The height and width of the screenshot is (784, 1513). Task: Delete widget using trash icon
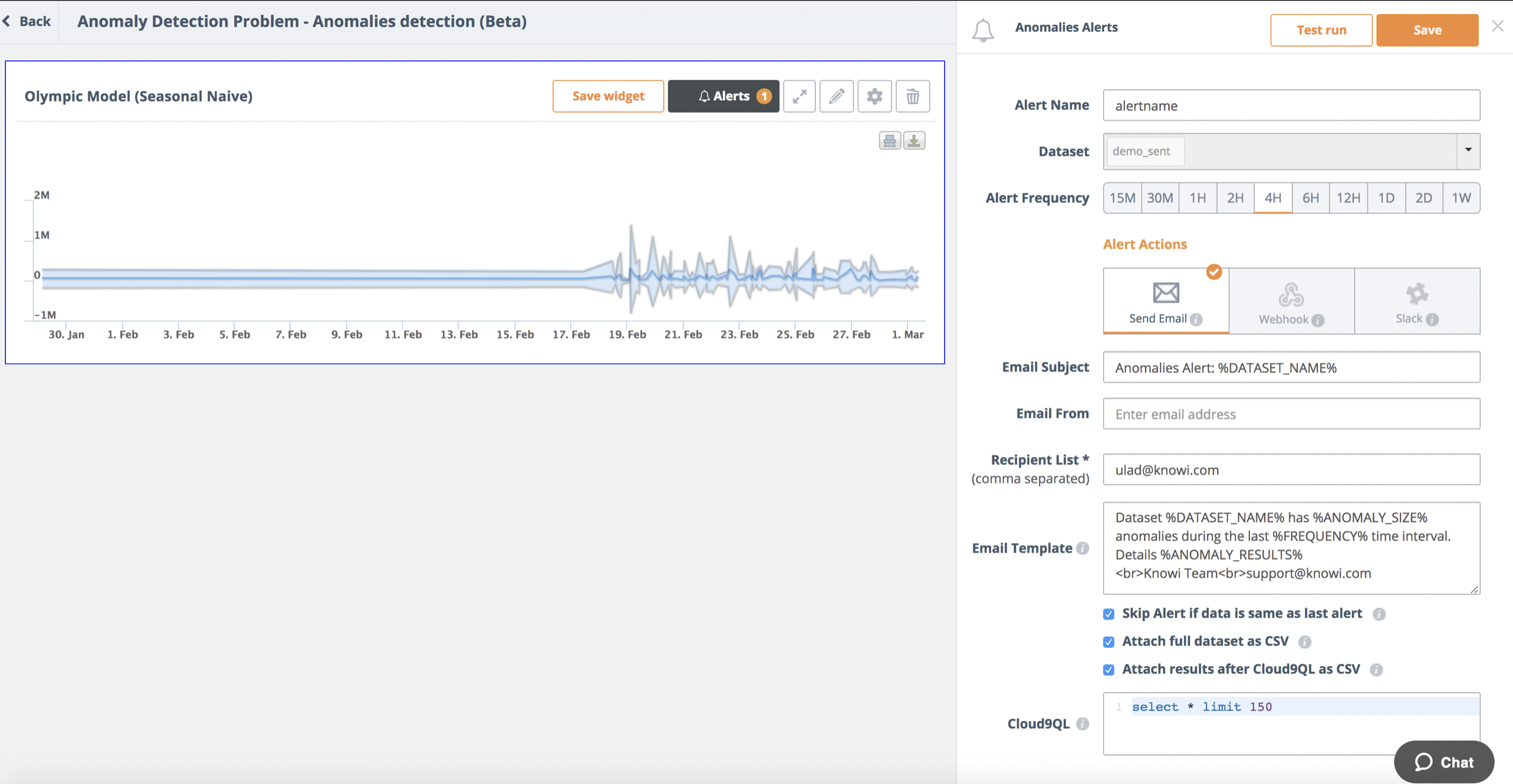click(912, 96)
